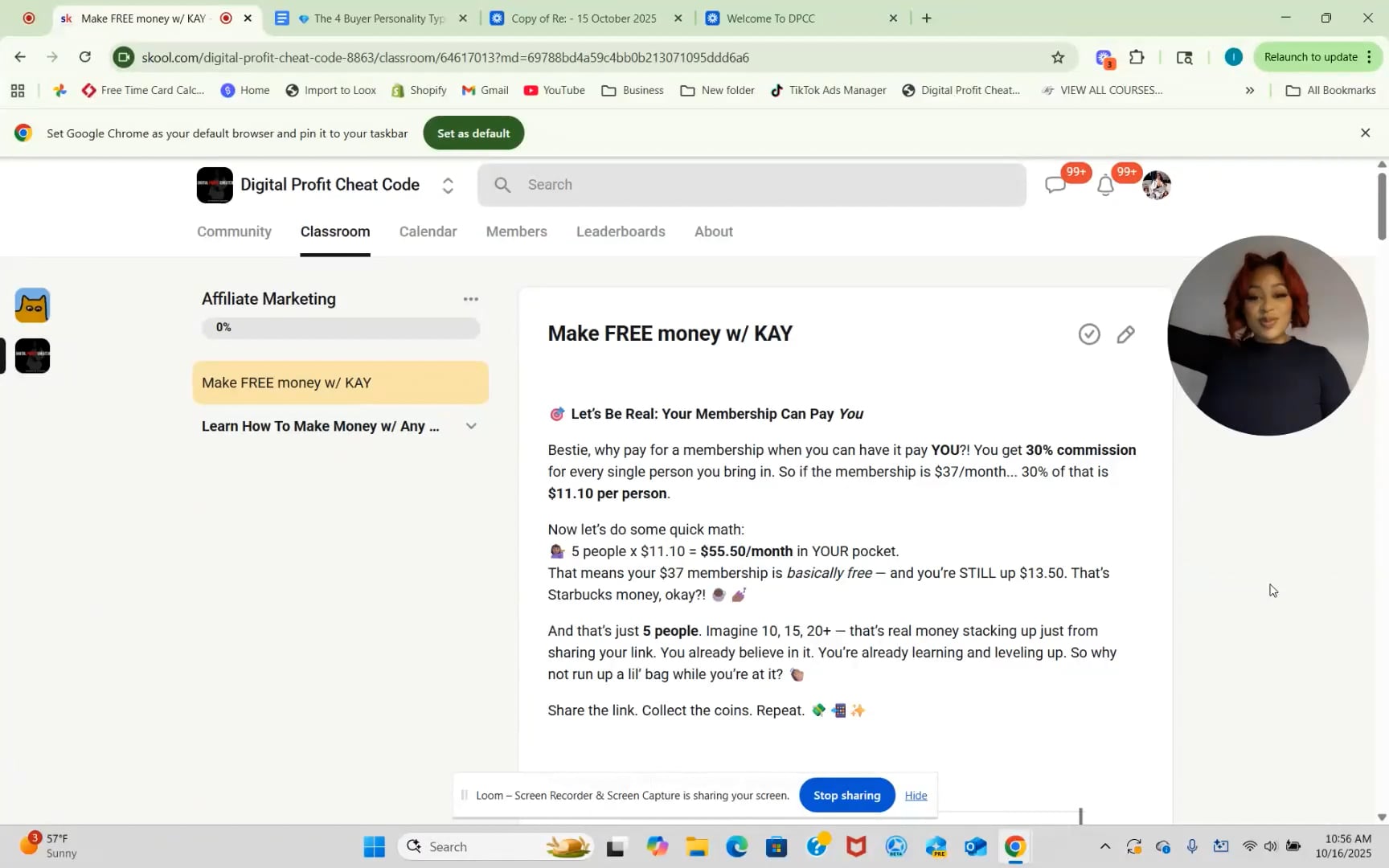This screenshot has width=1389, height=868.
Task: Switch to the Calendar tab
Action: point(428,231)
